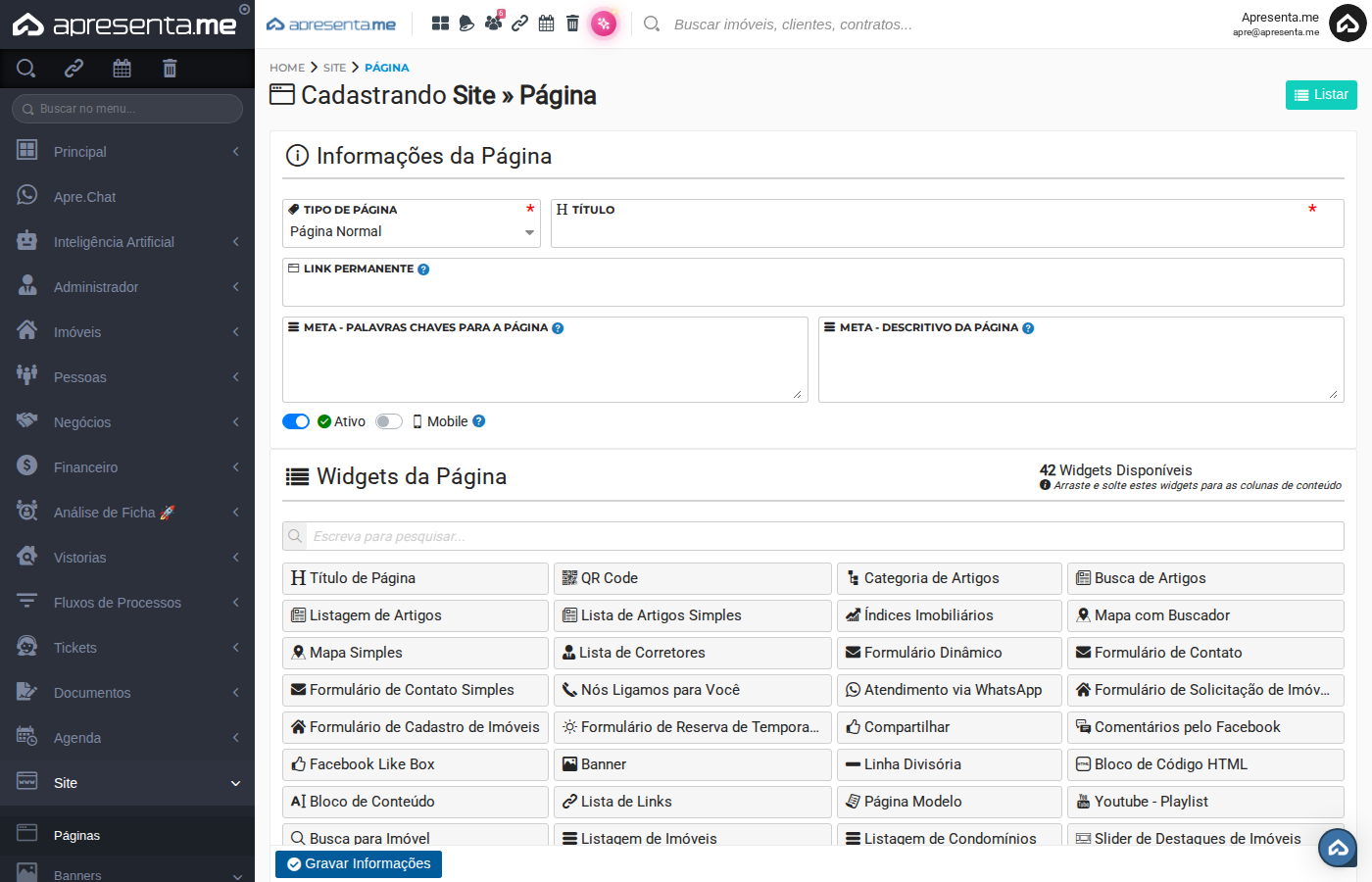The image size is (1372, 882).
Task: Select the Lista de Corretores widget
Action: coord(692,653)
